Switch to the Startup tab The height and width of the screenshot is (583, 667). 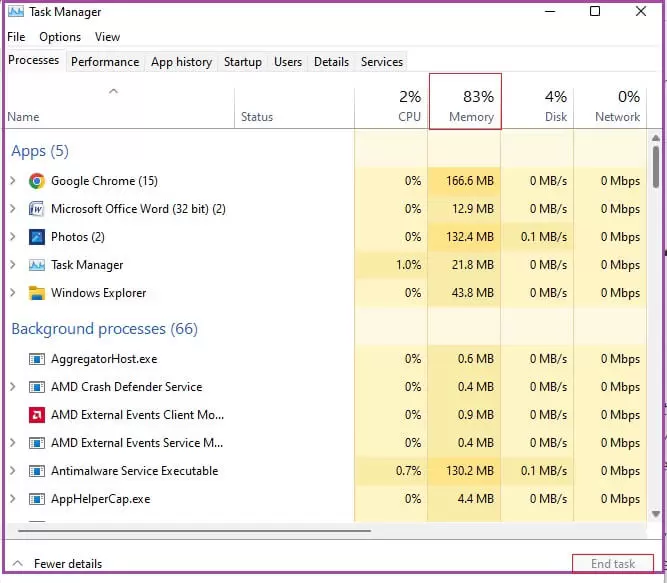(243, 62)
